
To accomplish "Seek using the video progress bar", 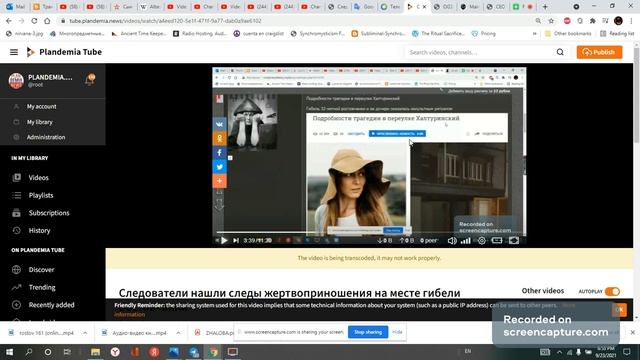I will [x=369, y=233].
